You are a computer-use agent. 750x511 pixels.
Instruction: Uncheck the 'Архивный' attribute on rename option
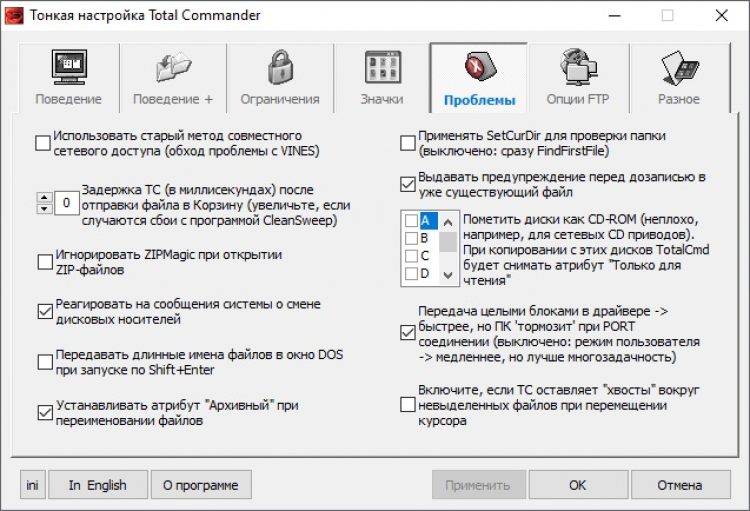coord(44,413)
